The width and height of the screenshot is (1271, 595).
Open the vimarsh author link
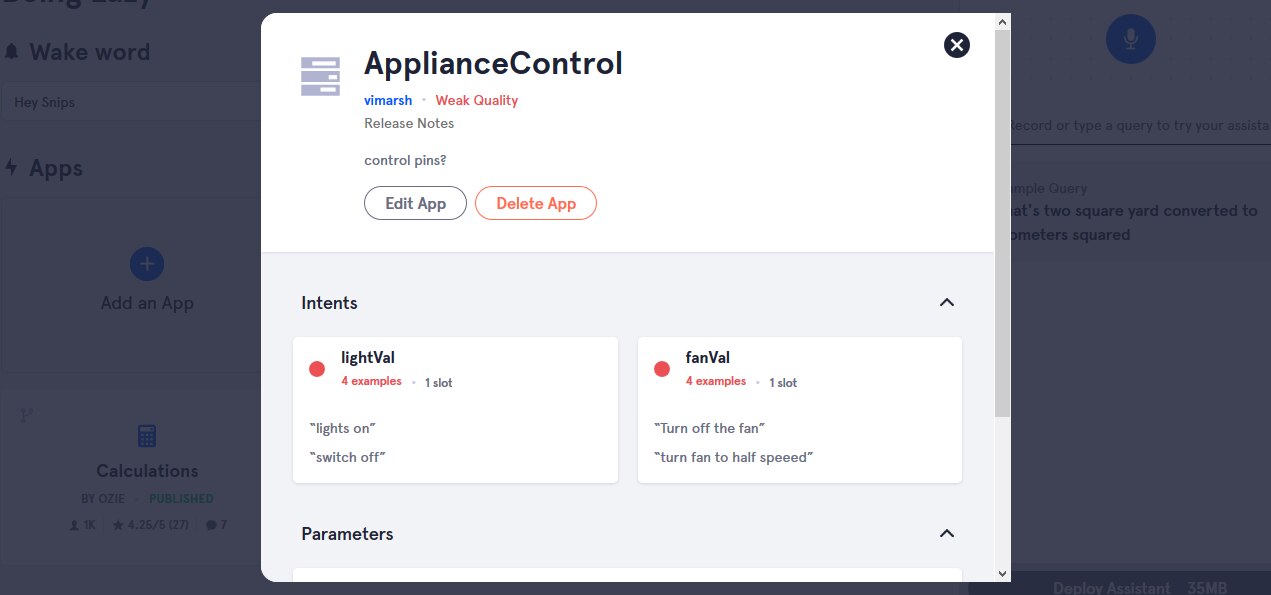388,100
